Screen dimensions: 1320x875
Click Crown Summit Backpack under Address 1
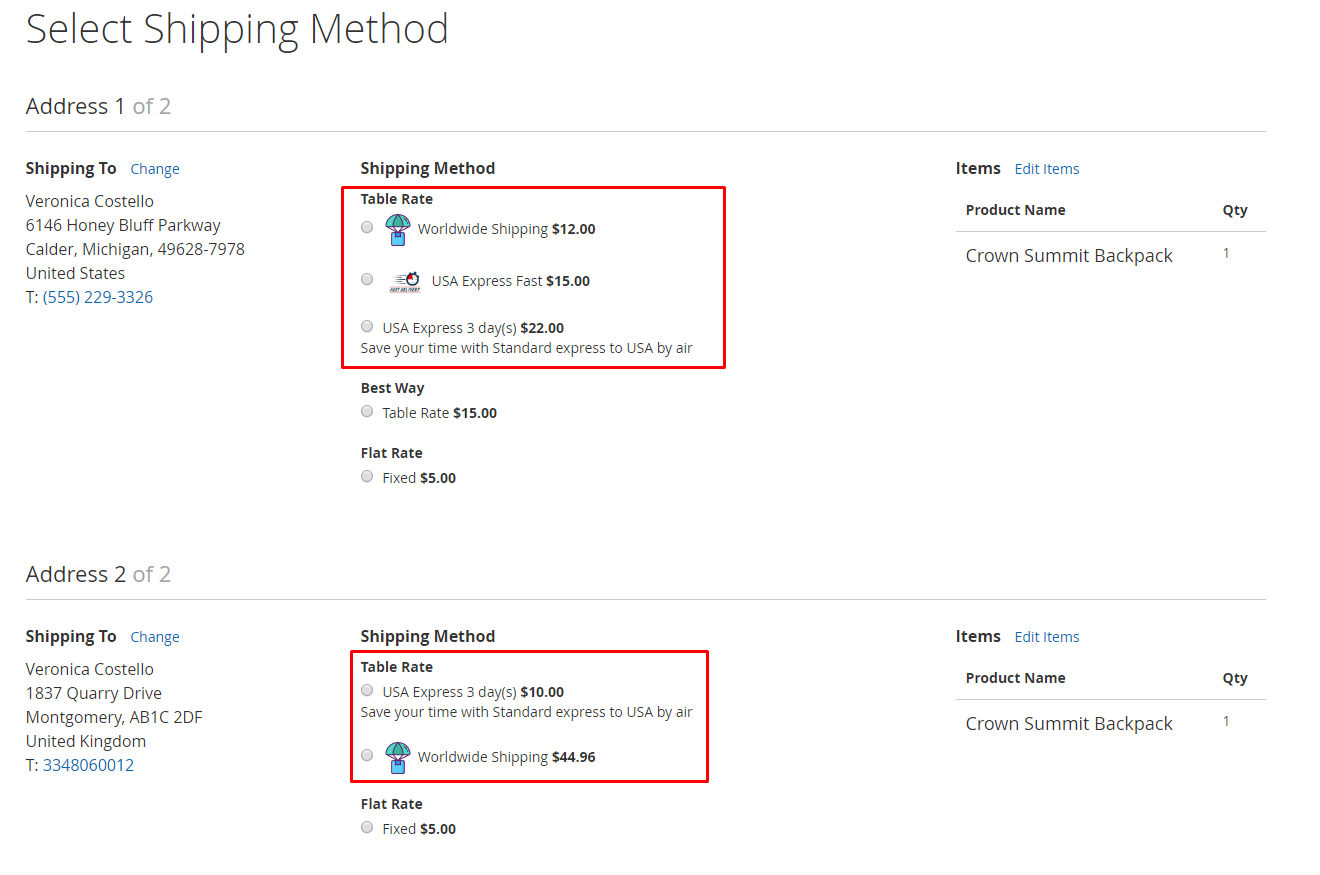click(1069, 256)
